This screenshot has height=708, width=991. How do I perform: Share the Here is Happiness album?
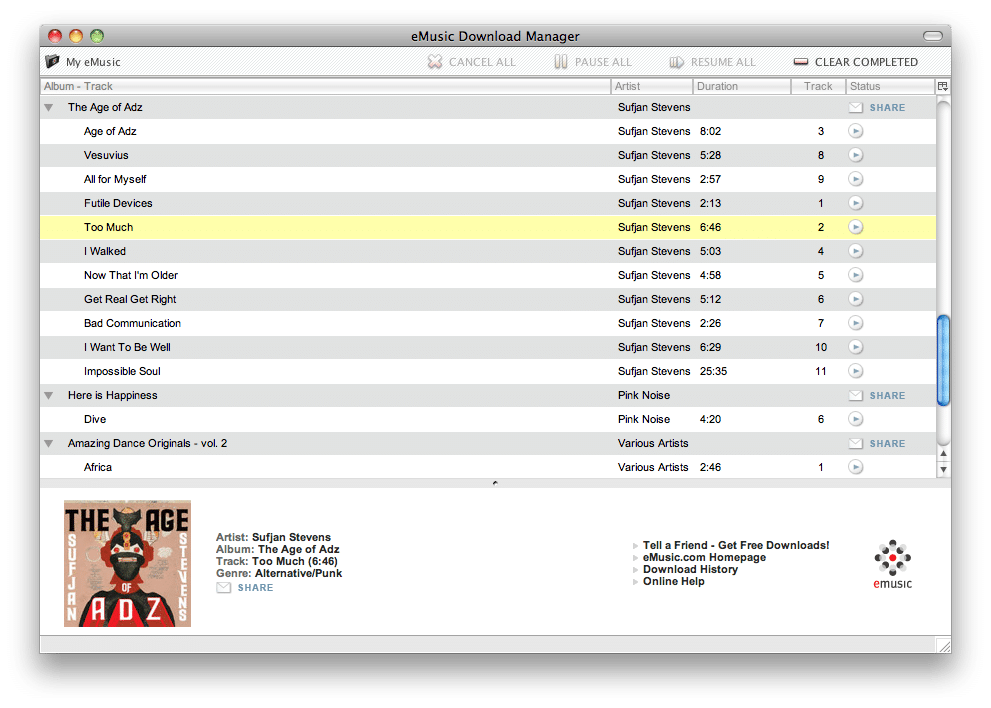pos(877,396)
